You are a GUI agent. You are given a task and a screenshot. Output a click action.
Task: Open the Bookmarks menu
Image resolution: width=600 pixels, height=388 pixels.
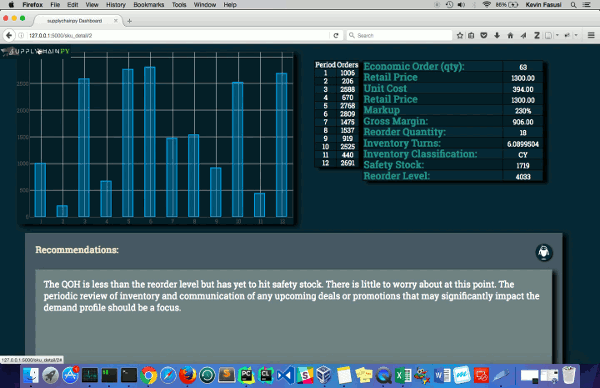tap(148, 5)
